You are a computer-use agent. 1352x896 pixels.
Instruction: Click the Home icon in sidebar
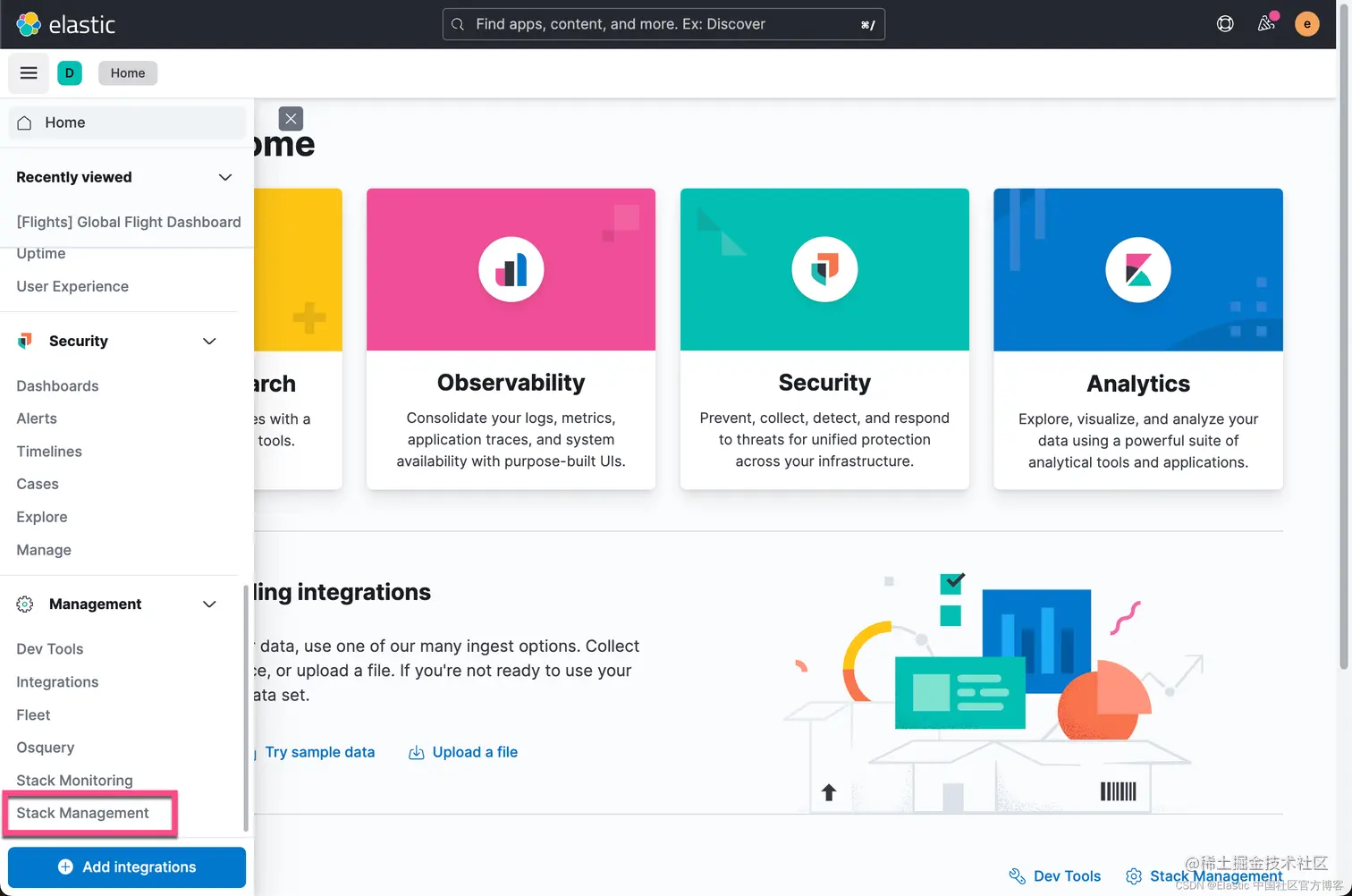pyautogui.click(x=25, y=123)
